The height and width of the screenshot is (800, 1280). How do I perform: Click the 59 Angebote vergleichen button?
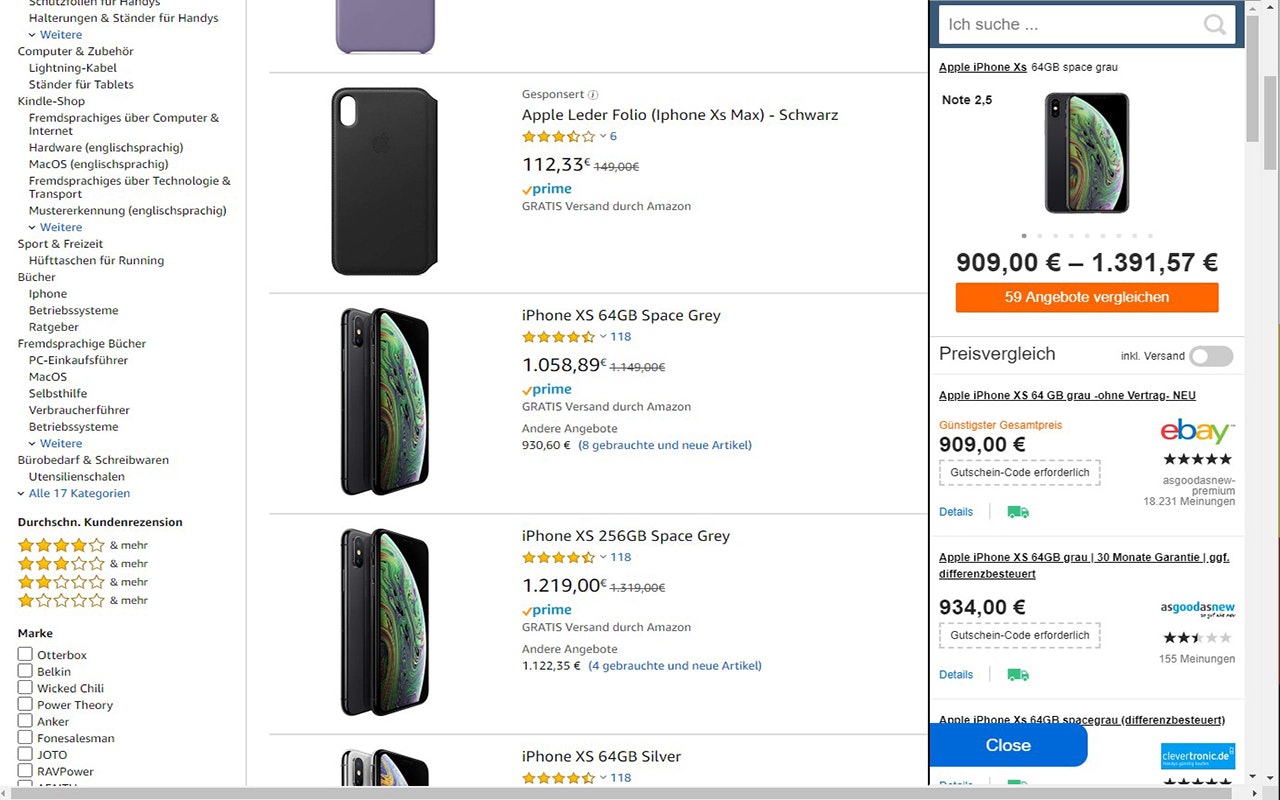(x=1087, y=297)
